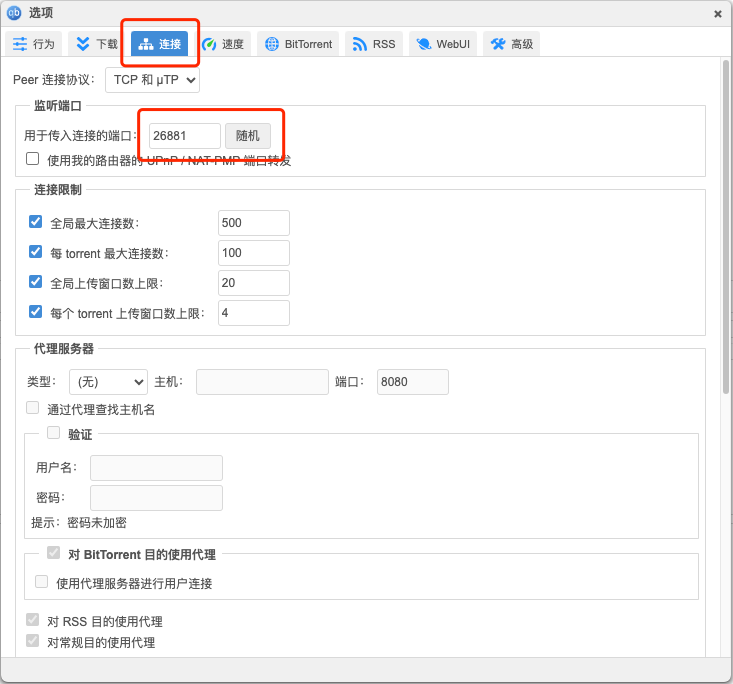The height and width of the screenshot is (684, 733).
Task: Click the 随机 port button
Action: pyautogui.click(x=247, y=136)
